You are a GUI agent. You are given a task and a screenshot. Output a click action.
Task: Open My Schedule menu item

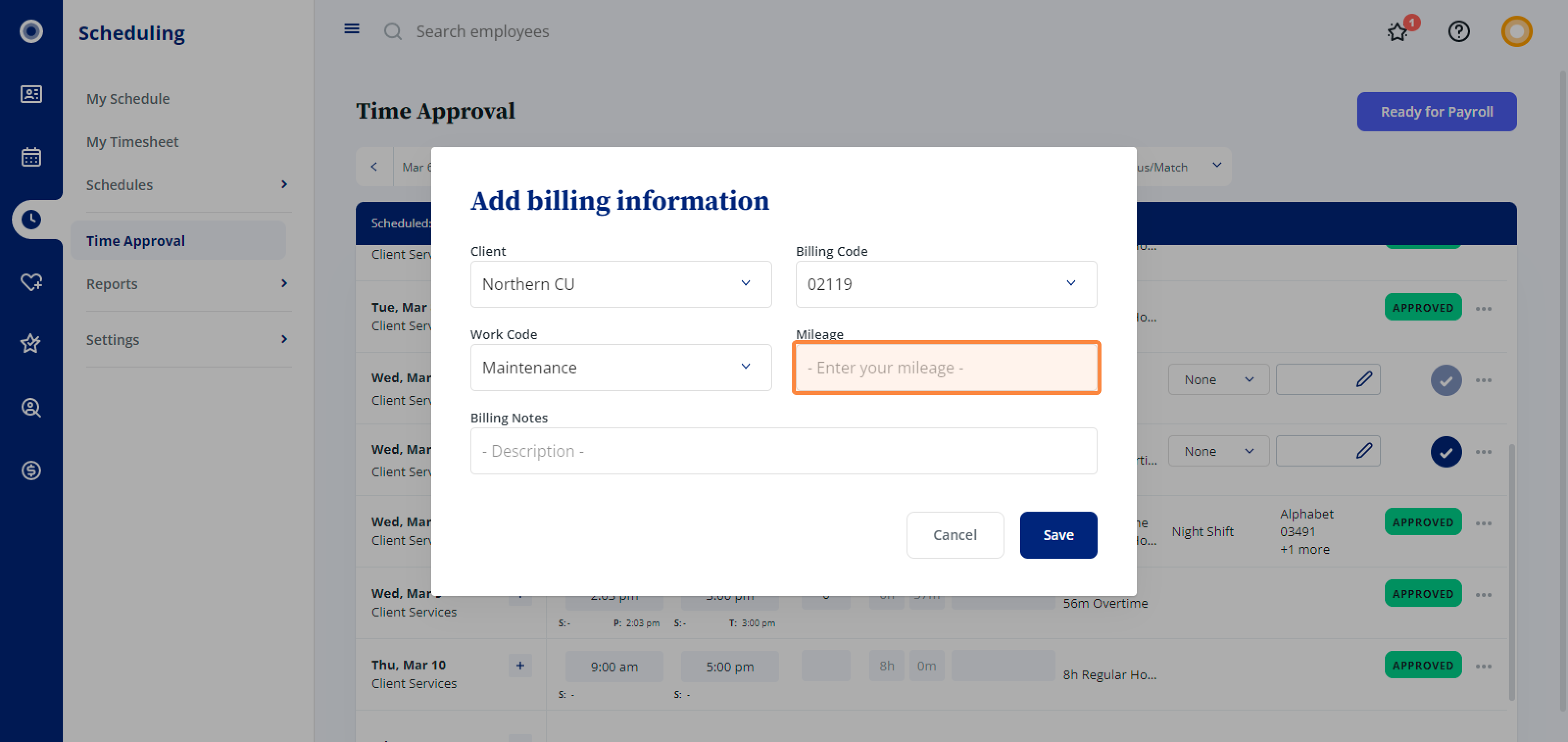click(x=128, y=99)
